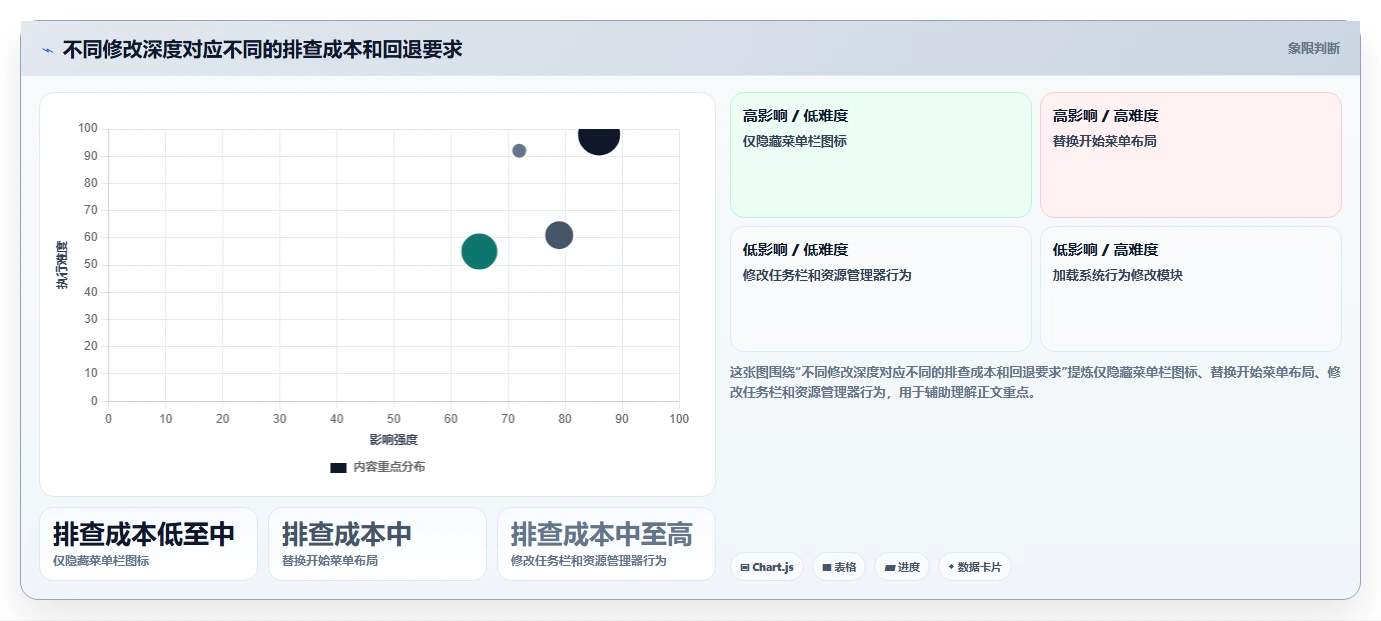Select the 低影响 / 低难度 quadrant card
Screen dimensions: 1381x621
tap(880, 289)
